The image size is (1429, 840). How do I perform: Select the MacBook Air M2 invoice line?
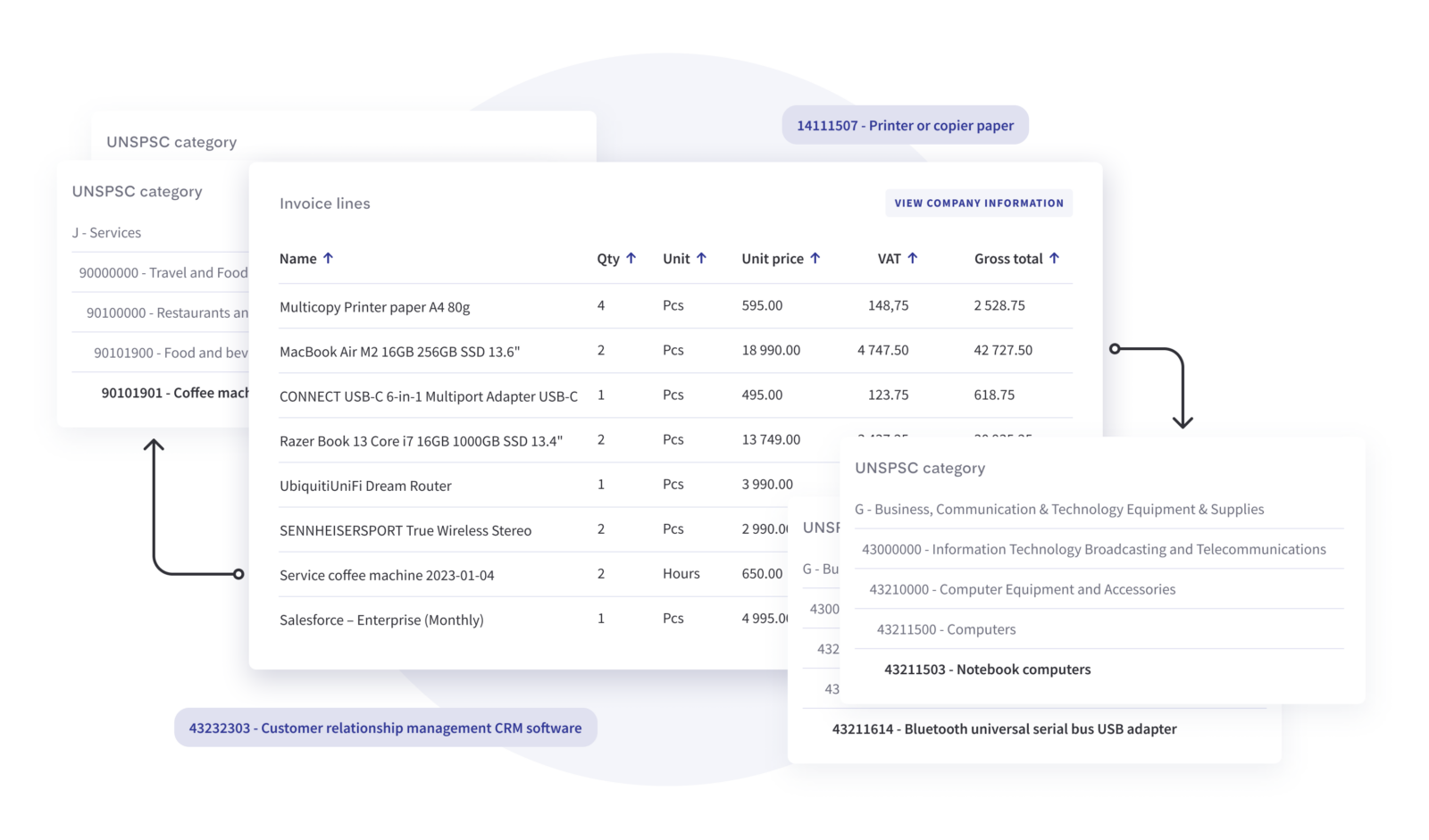pyautogui.click(x=399, y=352)
